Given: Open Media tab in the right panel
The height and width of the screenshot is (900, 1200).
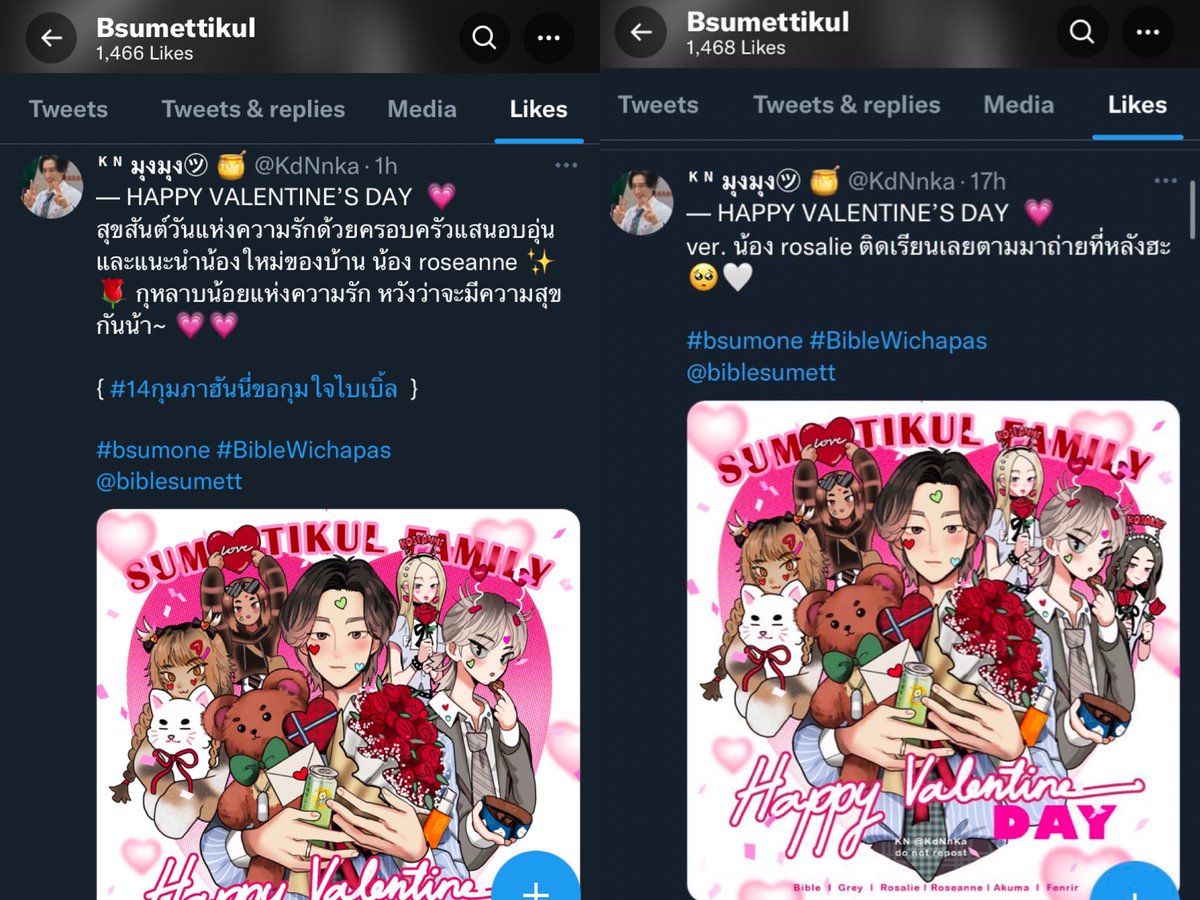Looking at the screenshot, I should pos(1019,105).
